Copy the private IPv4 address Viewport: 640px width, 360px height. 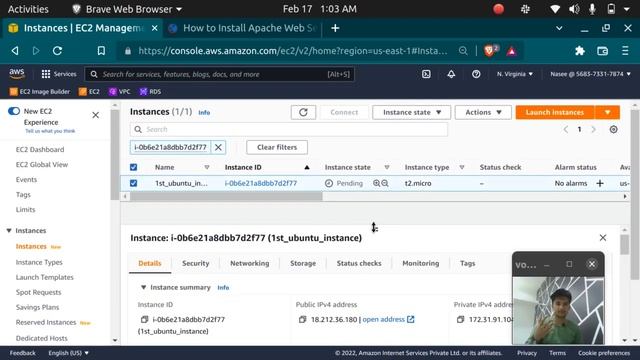tap(460, 319)
